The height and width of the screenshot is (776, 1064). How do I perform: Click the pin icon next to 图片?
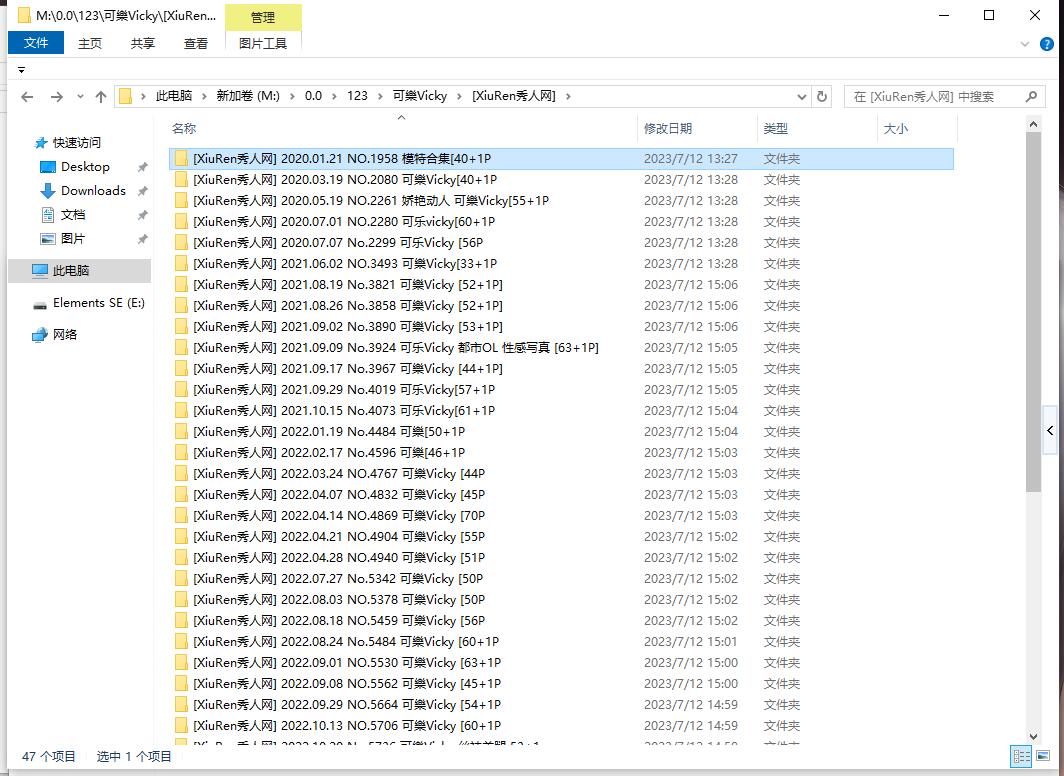pyautogui.click(x=142, y=239)
